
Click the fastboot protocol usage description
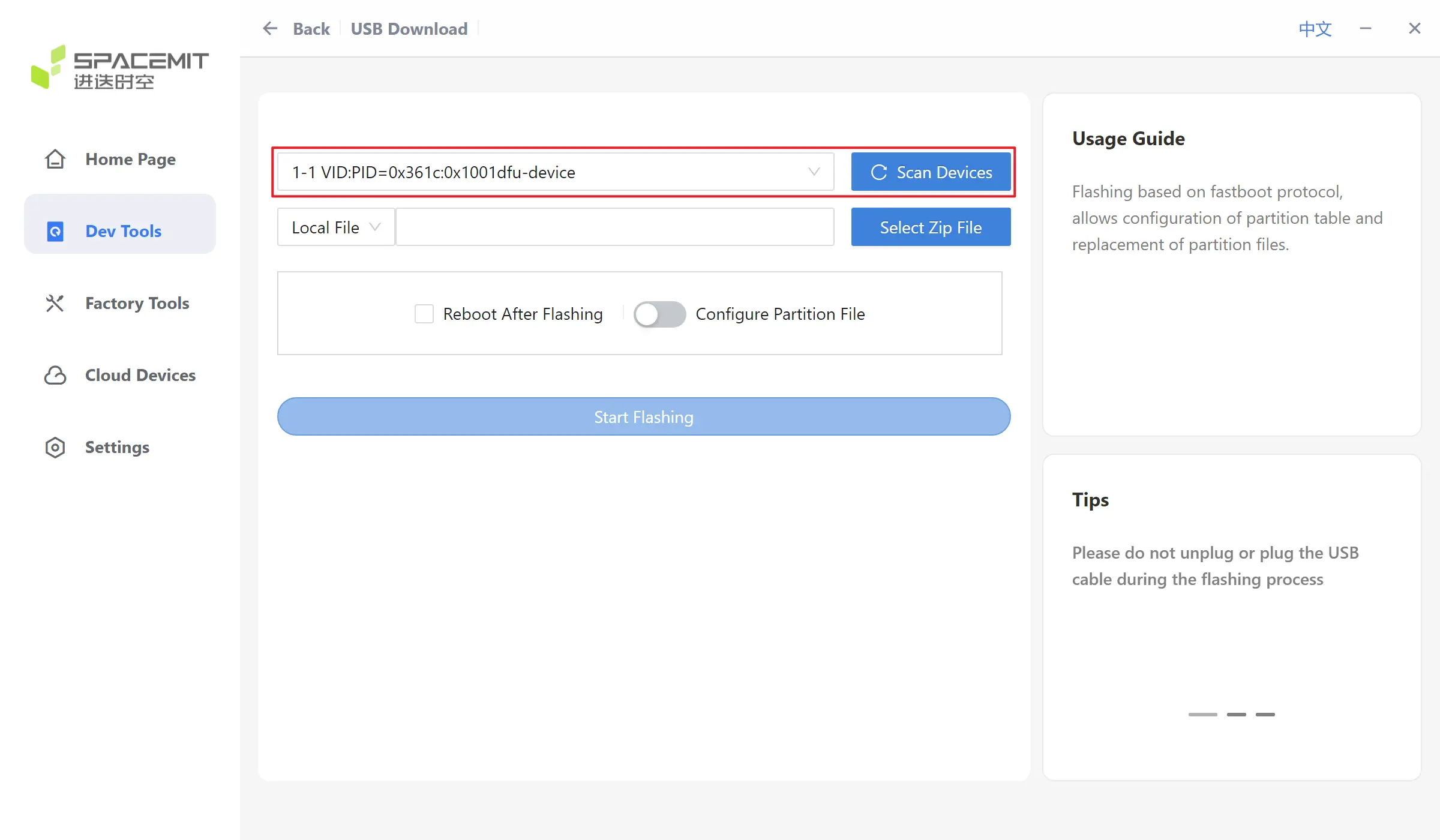coord(1228,218)
